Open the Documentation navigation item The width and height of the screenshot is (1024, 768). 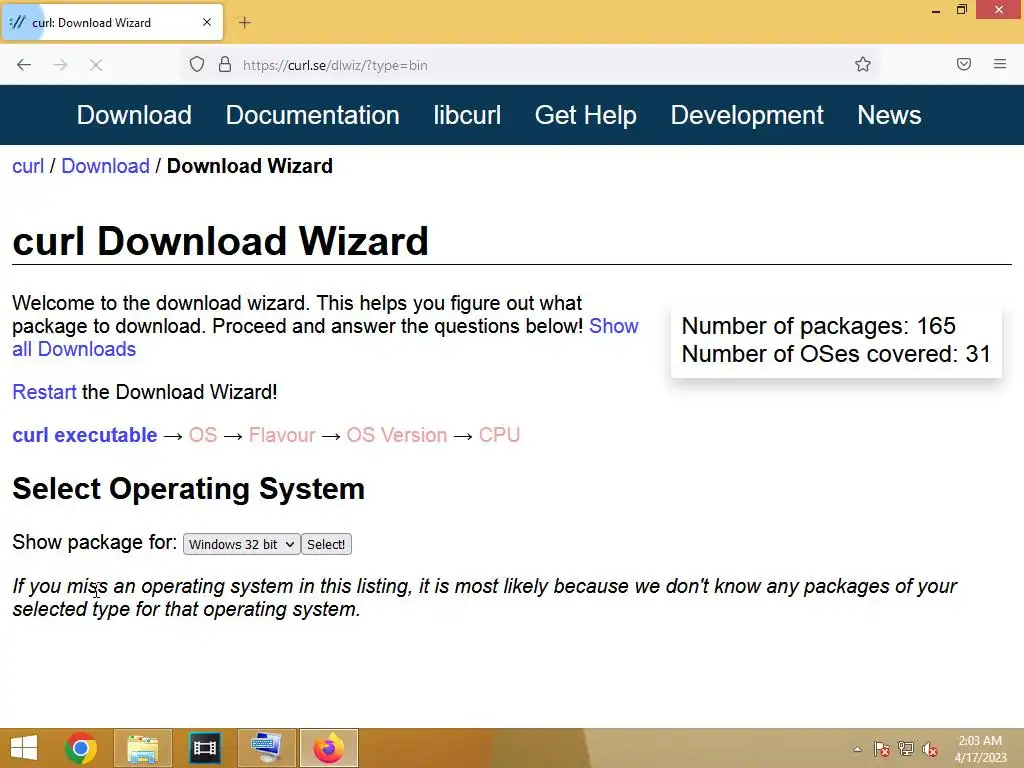click(312, 115)
